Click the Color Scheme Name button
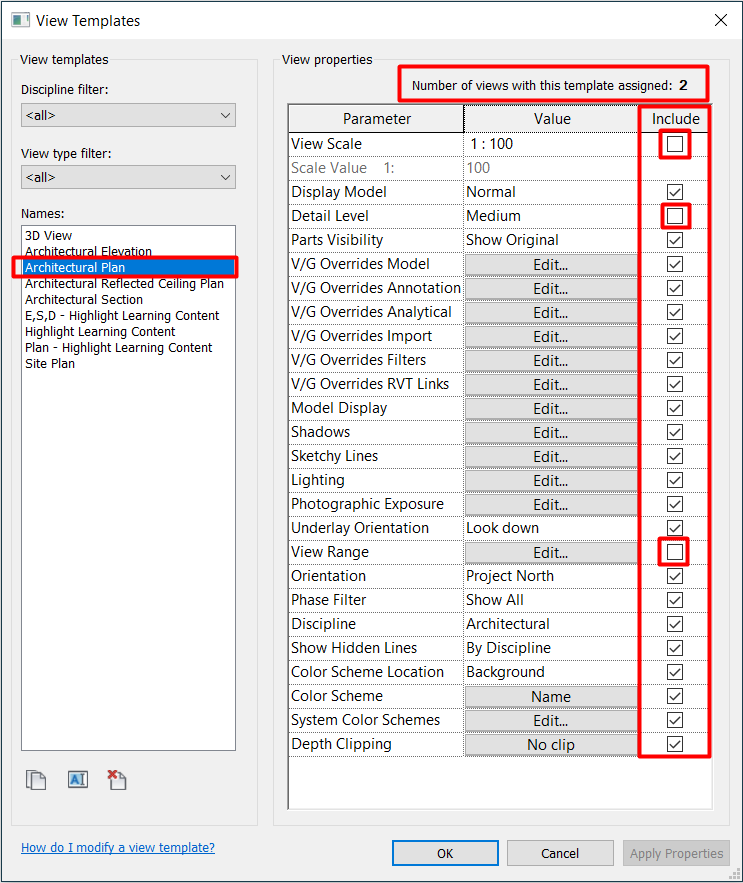Image resolution: width=743 pixels, height=883 pixels. [x=551, y=697]
